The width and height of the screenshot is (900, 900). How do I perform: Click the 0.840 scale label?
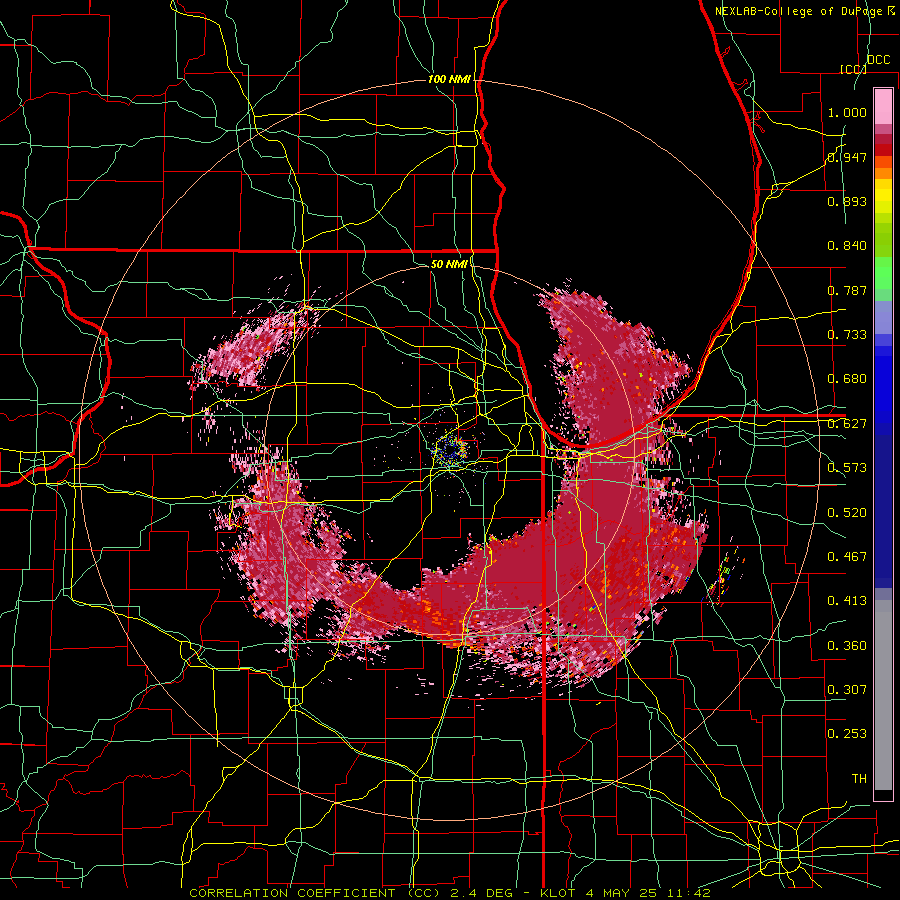847,246
